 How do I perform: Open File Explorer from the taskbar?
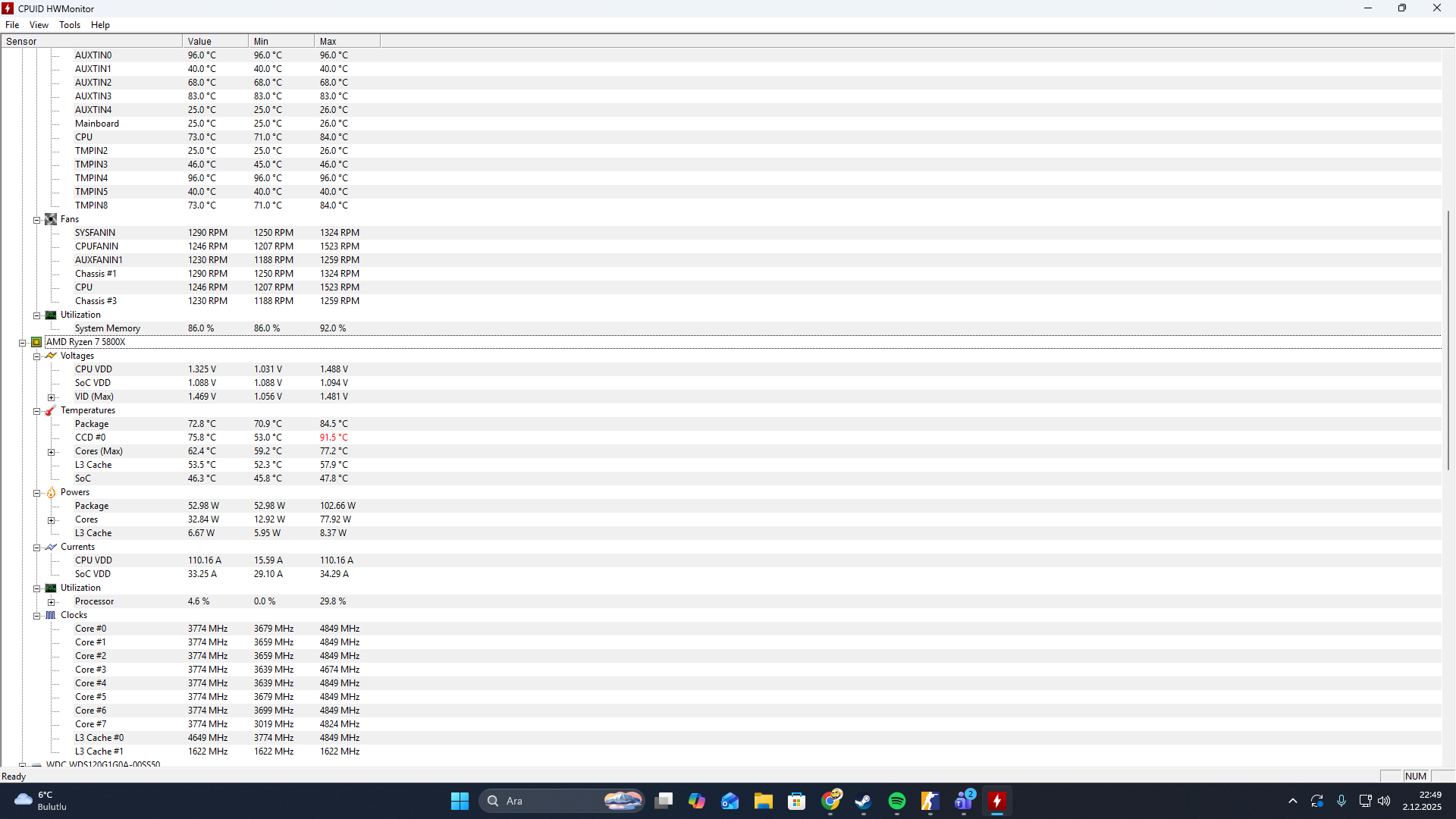[x=764, y=801]
